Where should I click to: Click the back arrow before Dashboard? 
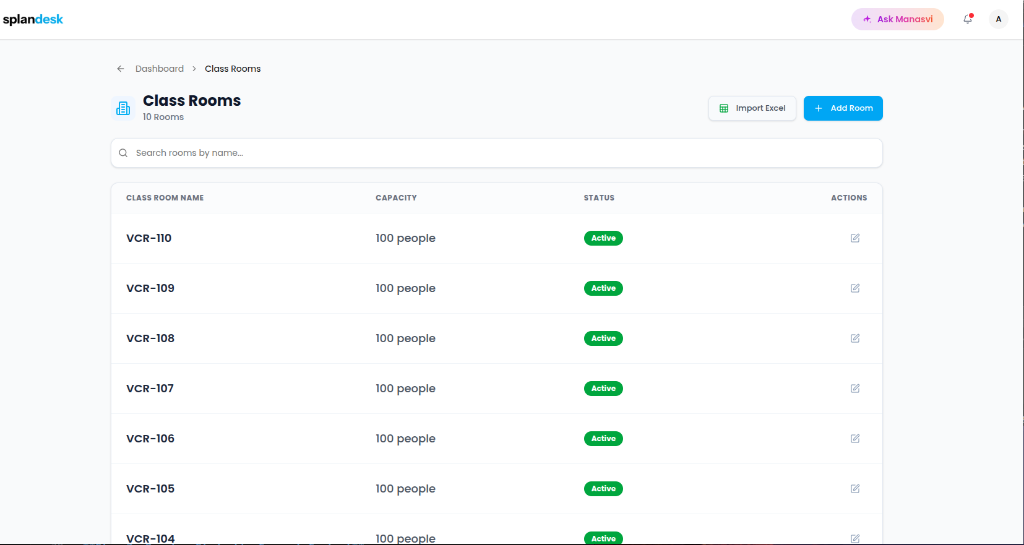(x=120, y=69)
